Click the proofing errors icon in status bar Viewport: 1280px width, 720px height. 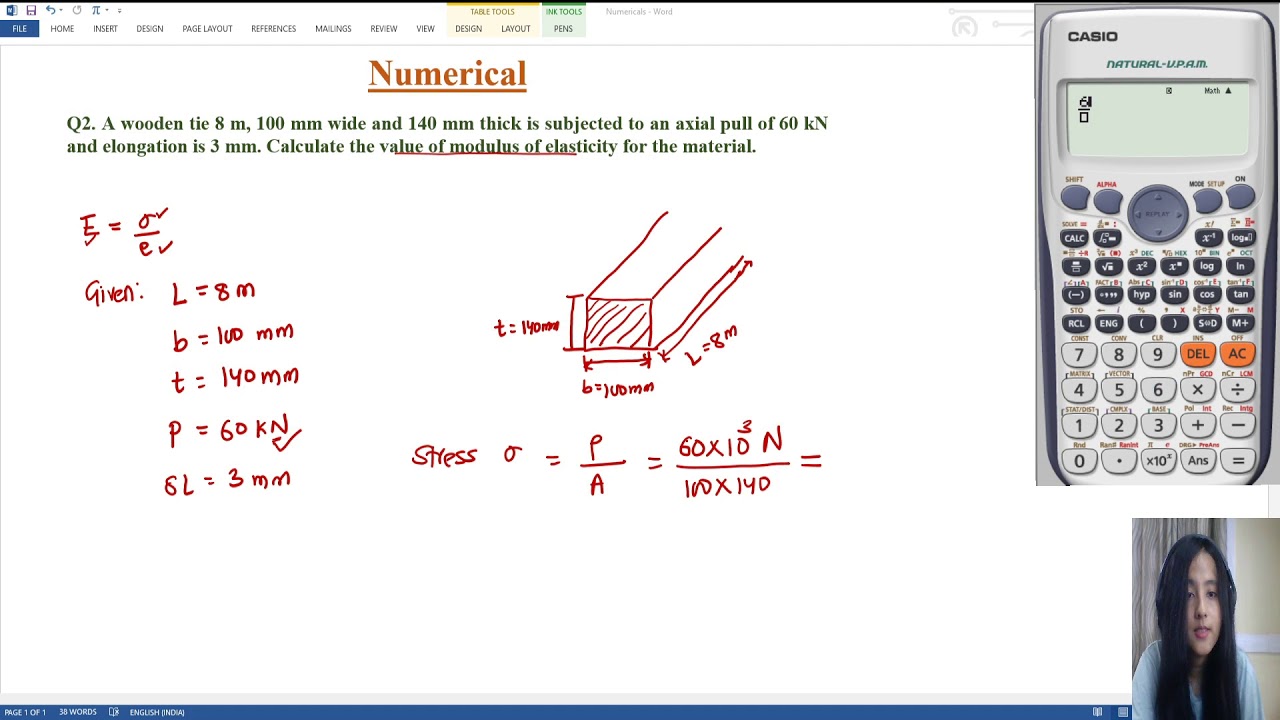point(113,712)
